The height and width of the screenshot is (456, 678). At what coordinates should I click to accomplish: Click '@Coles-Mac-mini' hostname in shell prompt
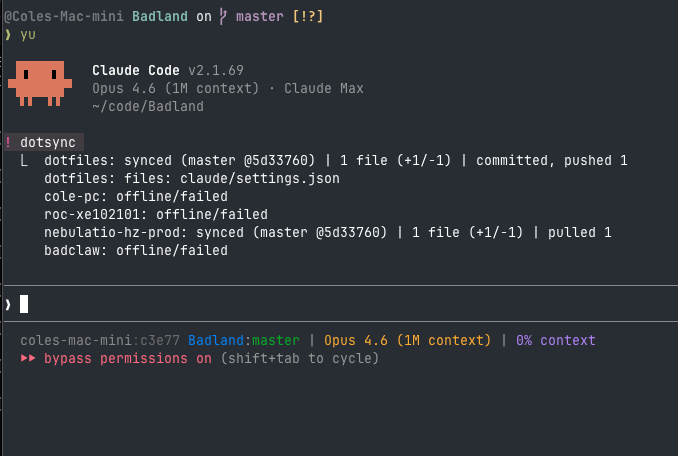pyautogui.click(x=64, y=16)
